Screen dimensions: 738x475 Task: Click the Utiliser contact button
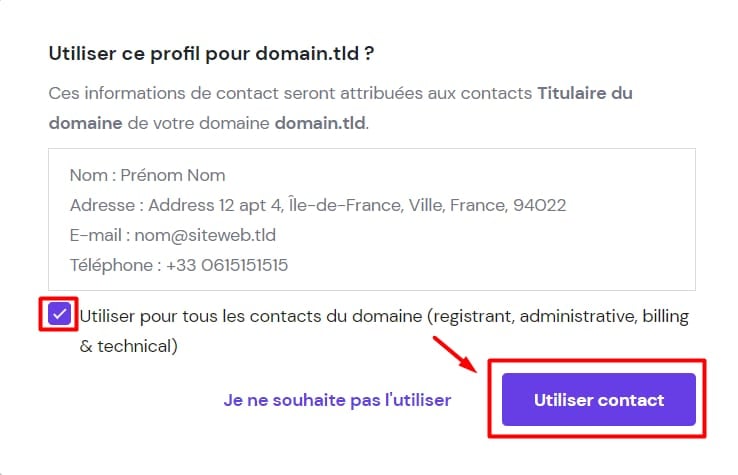(598, 400)
